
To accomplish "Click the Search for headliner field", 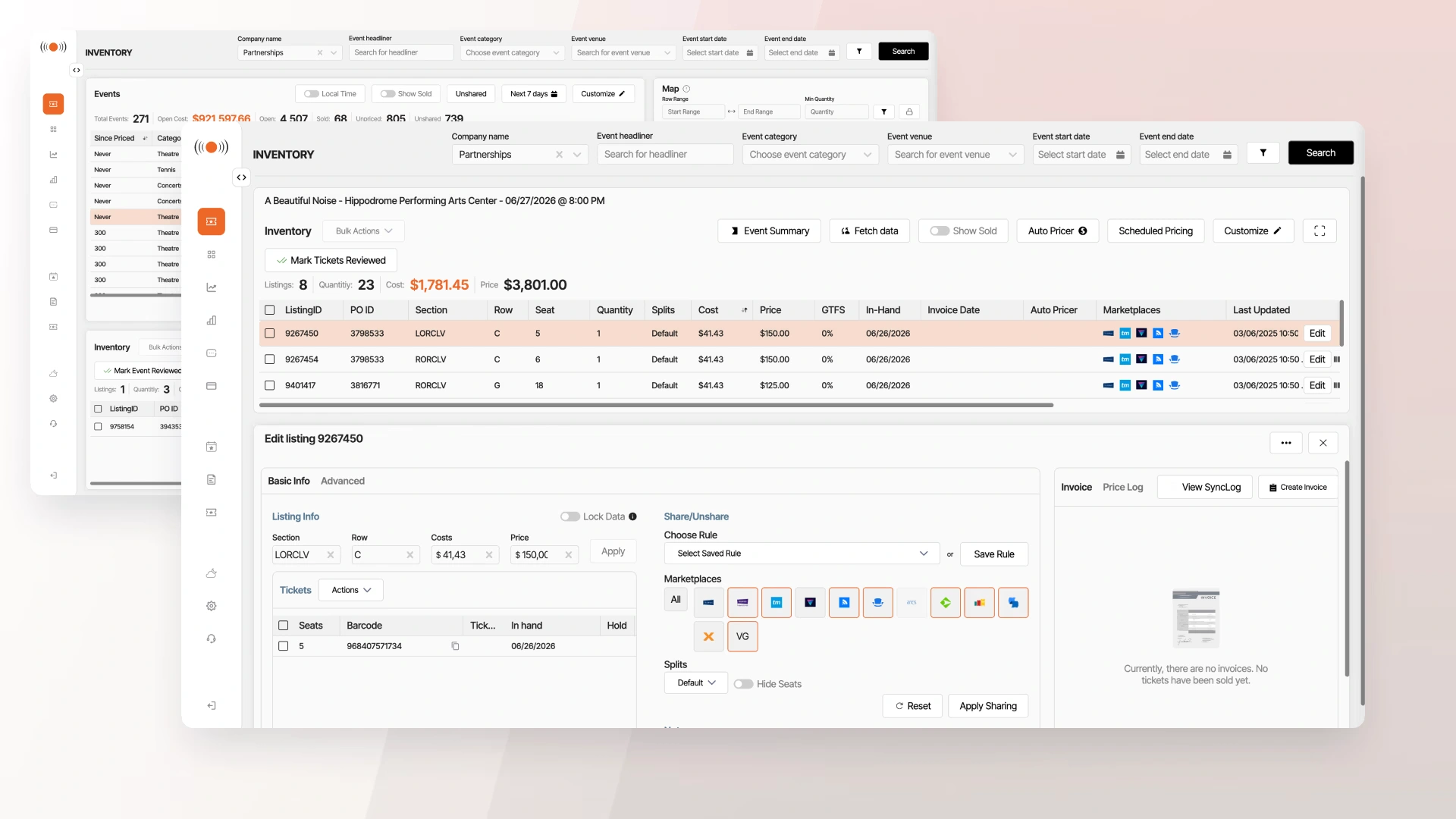I will [x=664, y=154].
